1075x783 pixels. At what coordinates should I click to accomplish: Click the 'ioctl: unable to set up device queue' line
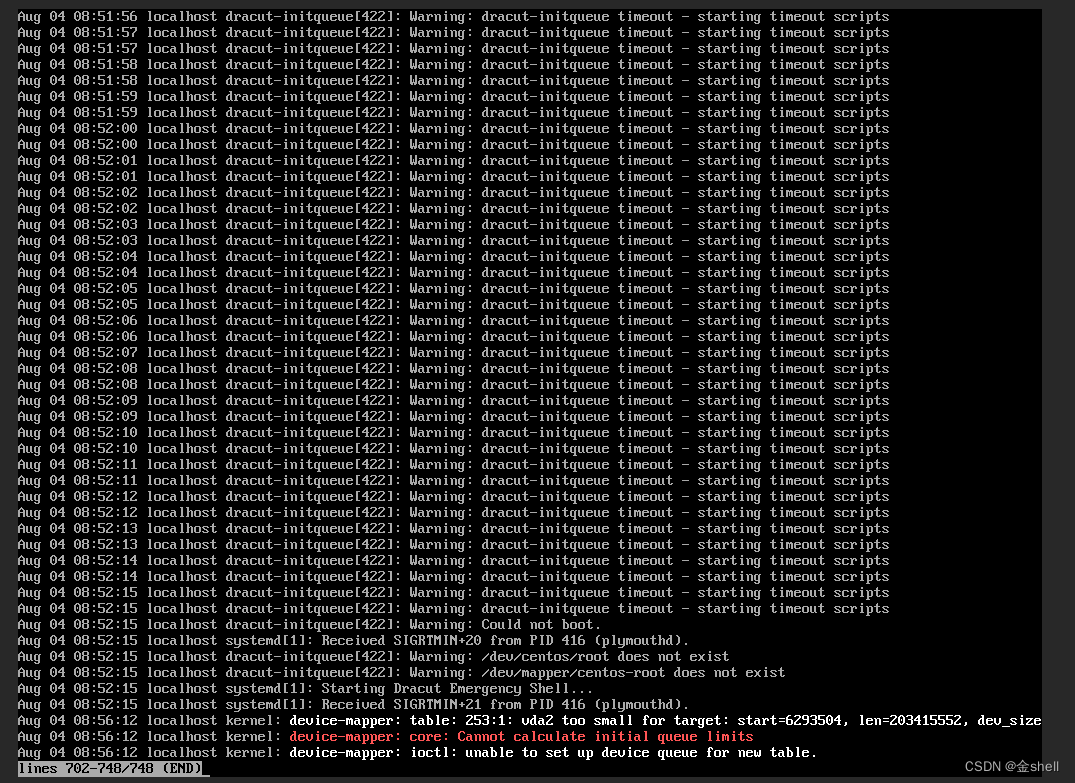click(x=418, y=752)
